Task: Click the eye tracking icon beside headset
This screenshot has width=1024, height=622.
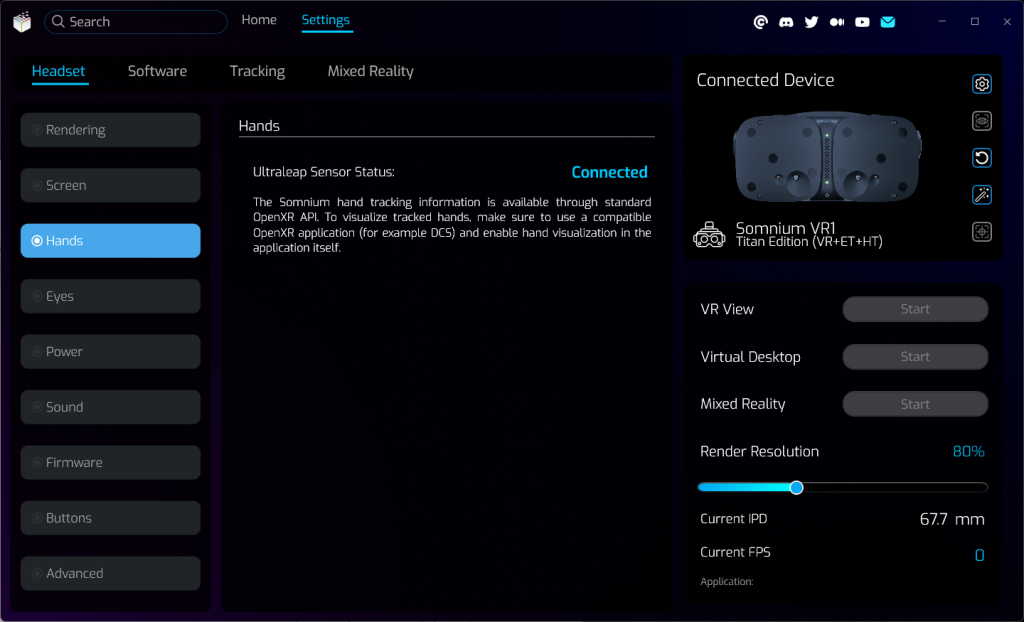Action: click(x=982, y=121)
